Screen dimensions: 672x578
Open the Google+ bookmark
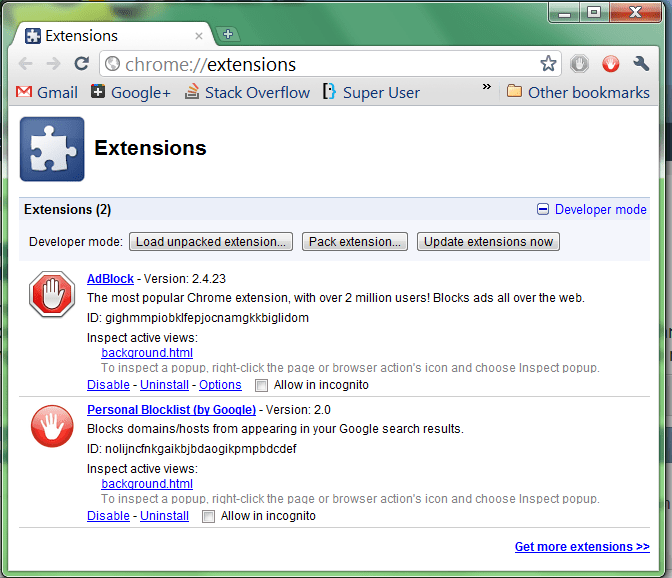point(131,92)
